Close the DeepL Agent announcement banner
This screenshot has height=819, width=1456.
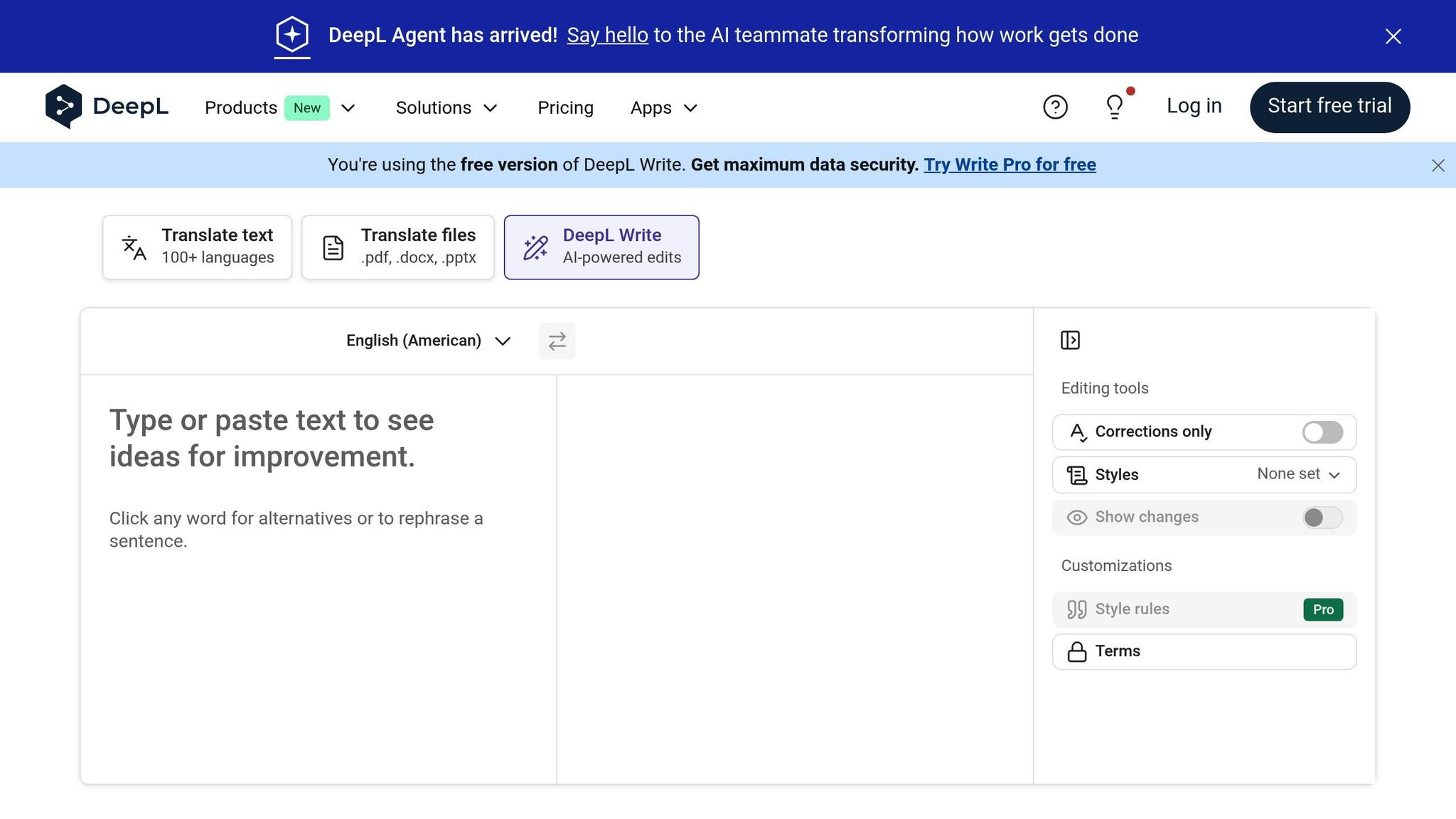(1393, 36)
